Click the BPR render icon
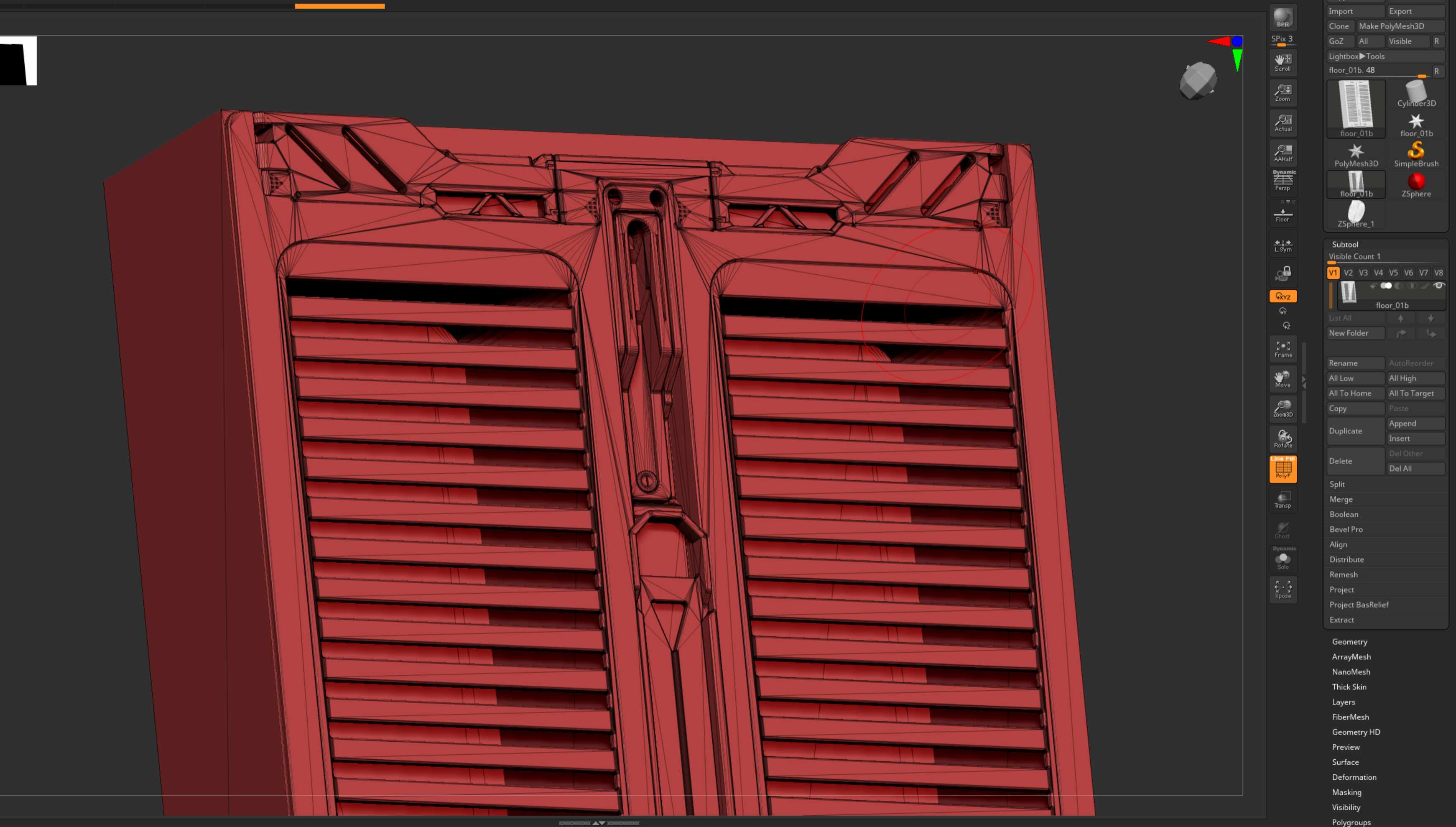The width and height of the screenshot is (1456, 827). click(x=1282, y=17)
